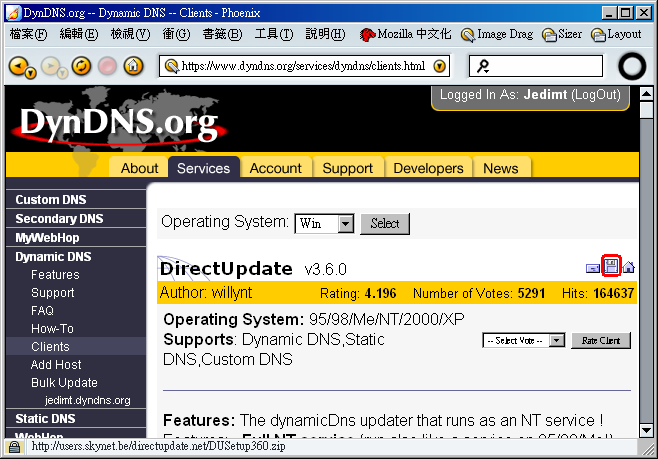Click the page icon in the URL bar
This screenshot has height=459, width=658.
(172, 66)
